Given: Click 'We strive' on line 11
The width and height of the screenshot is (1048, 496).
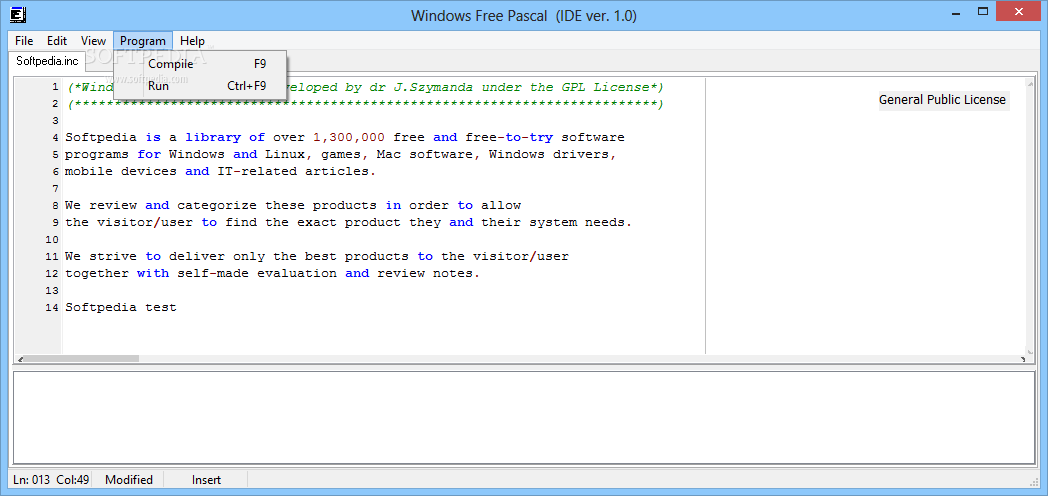Looking at the screenshot, I should (101, 257).
